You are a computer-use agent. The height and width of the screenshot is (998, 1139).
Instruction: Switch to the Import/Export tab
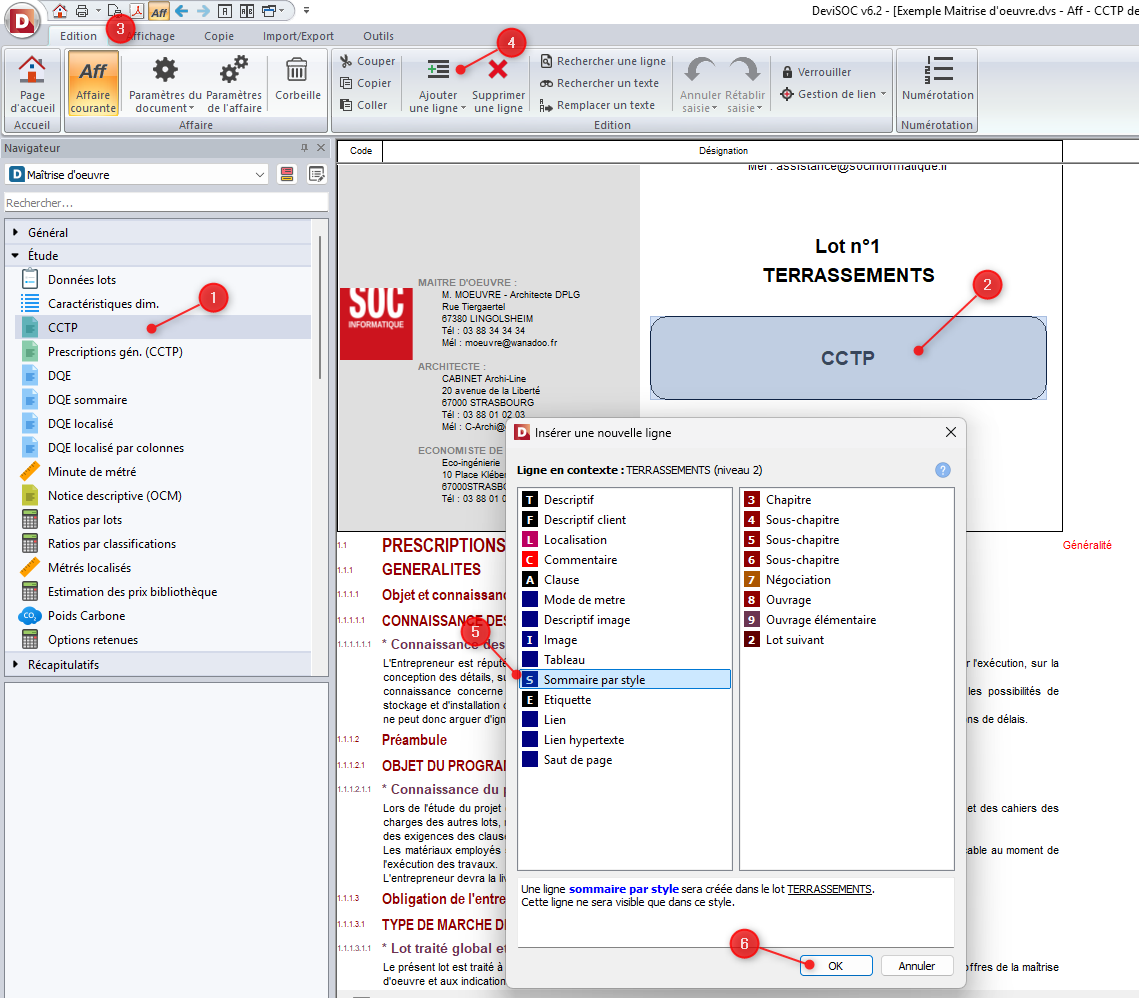[x=298, y=36]
